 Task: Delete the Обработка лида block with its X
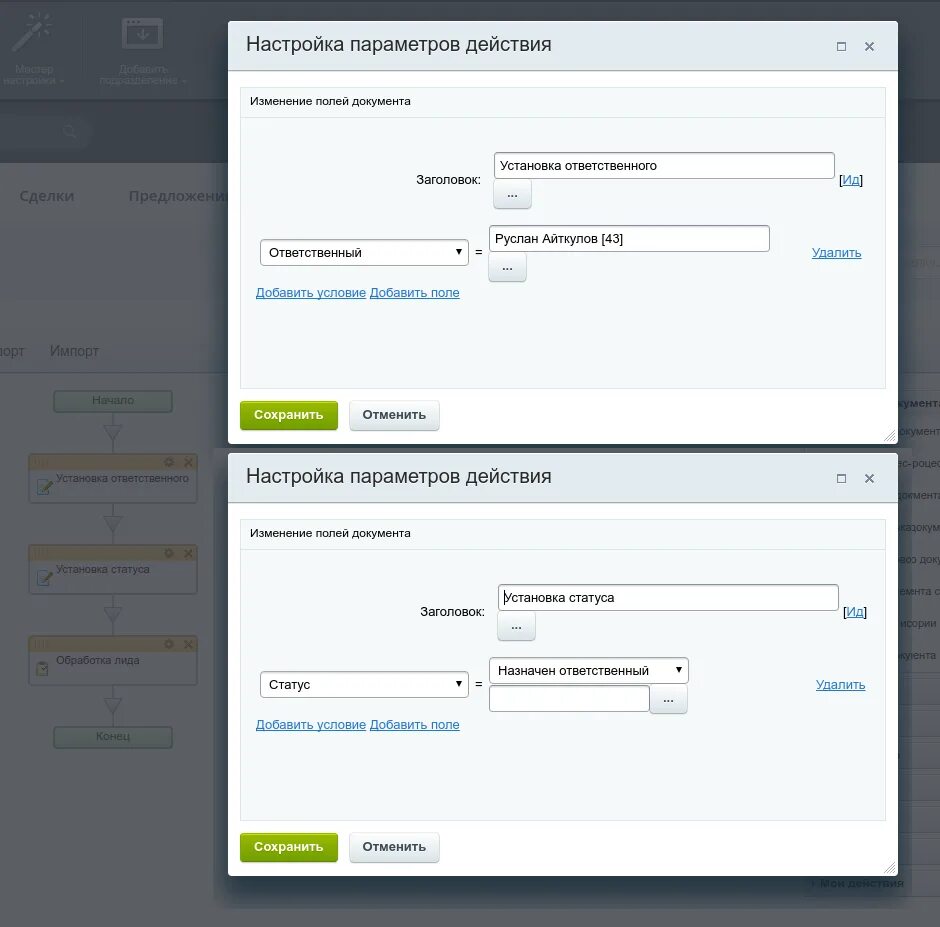188,644
